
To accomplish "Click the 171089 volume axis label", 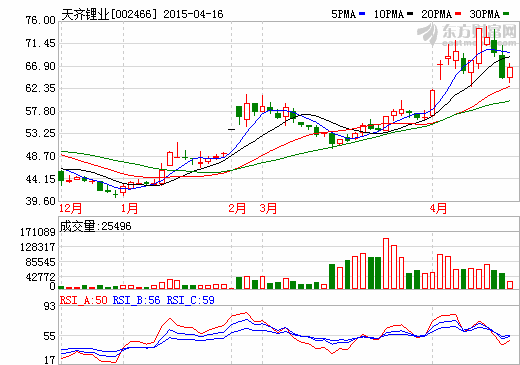I will coord(38,232).
